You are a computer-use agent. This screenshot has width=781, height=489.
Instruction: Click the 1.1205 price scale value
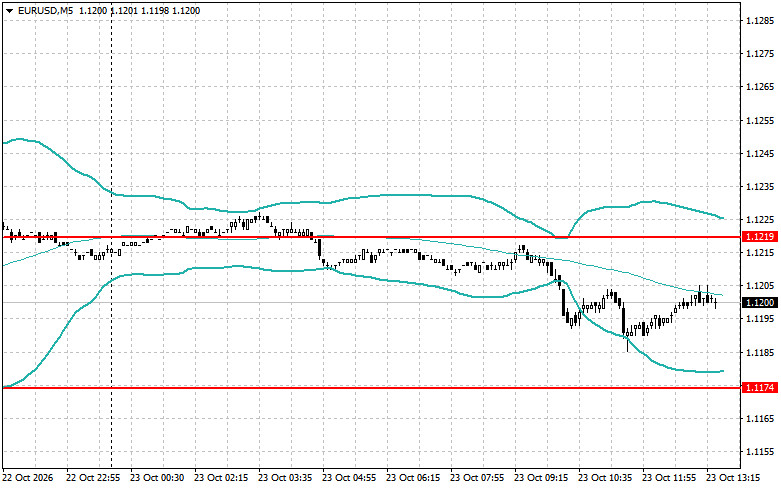click(x=760, y=286)
